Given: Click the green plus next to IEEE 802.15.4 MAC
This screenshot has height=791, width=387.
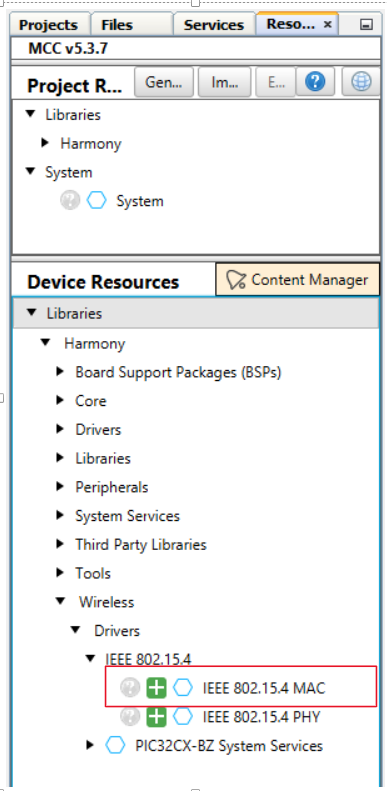Looking at the screenshot, I should (156, 688).
